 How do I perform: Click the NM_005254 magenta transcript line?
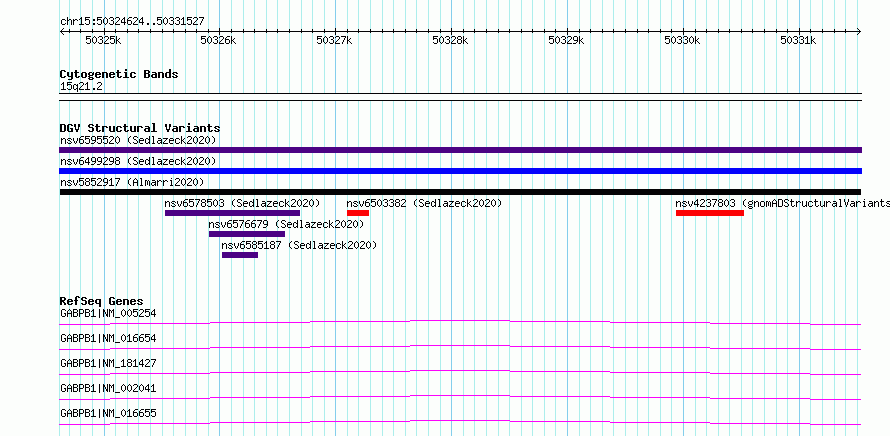pos(460,322)
